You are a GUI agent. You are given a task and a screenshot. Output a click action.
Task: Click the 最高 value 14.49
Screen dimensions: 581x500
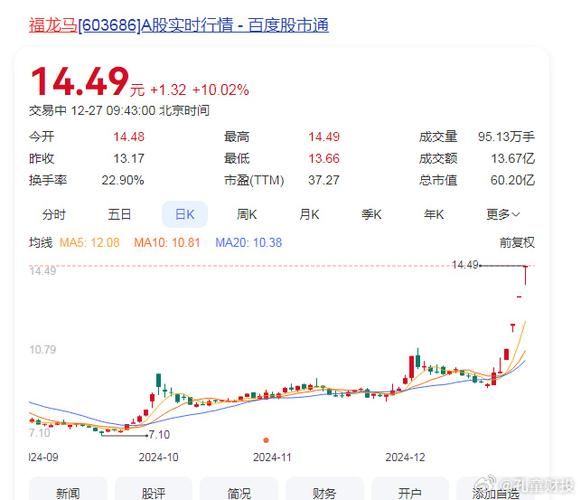coord(324,137)
